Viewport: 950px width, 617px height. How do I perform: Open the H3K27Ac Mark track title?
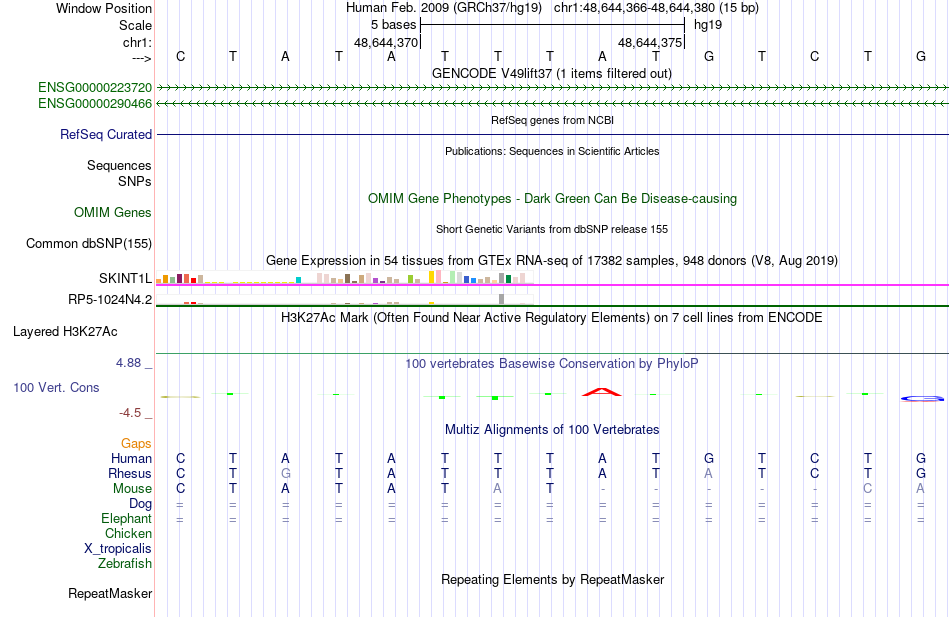tap(552, 318)
